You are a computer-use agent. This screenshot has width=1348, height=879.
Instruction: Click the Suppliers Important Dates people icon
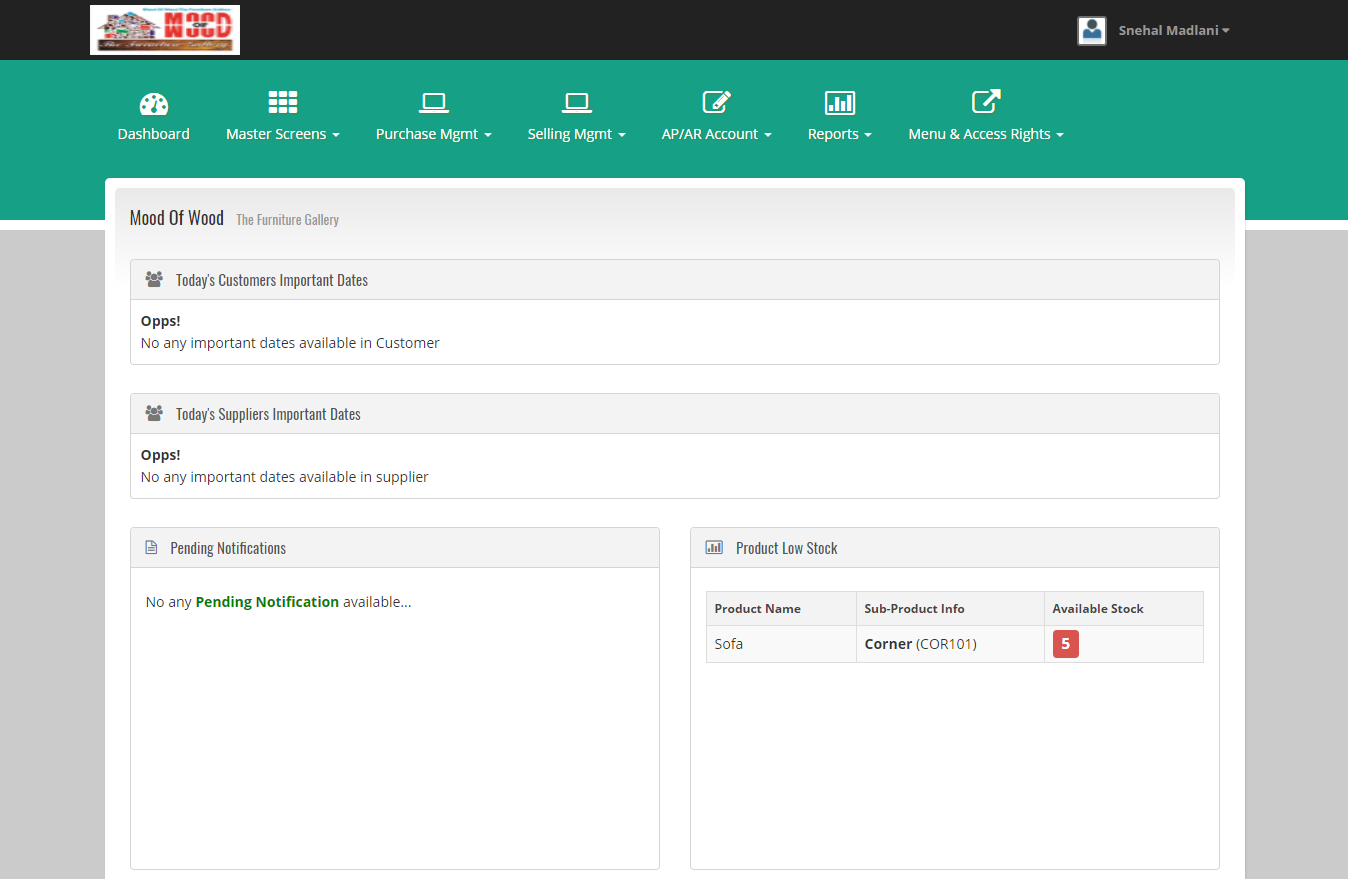click(x=154, y=414)
